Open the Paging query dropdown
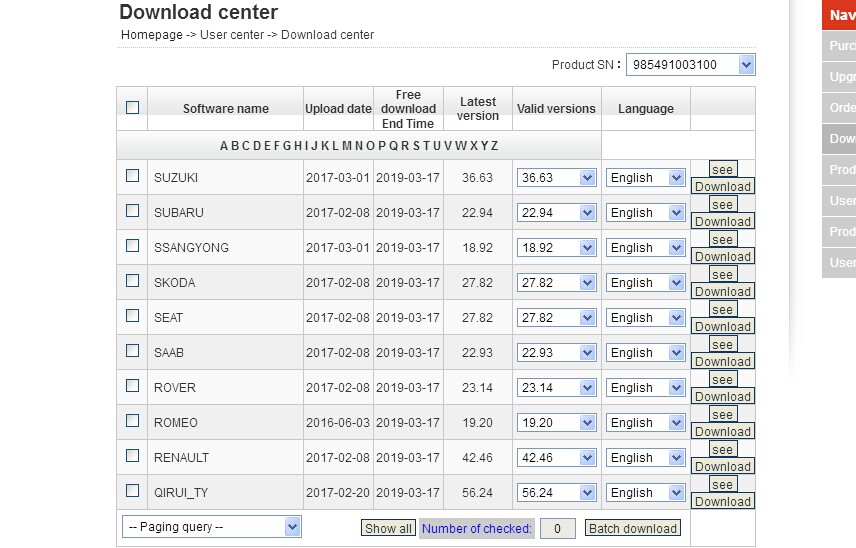Image resolution: width=856 pixels, height=548 pixels. pos(212,527)
